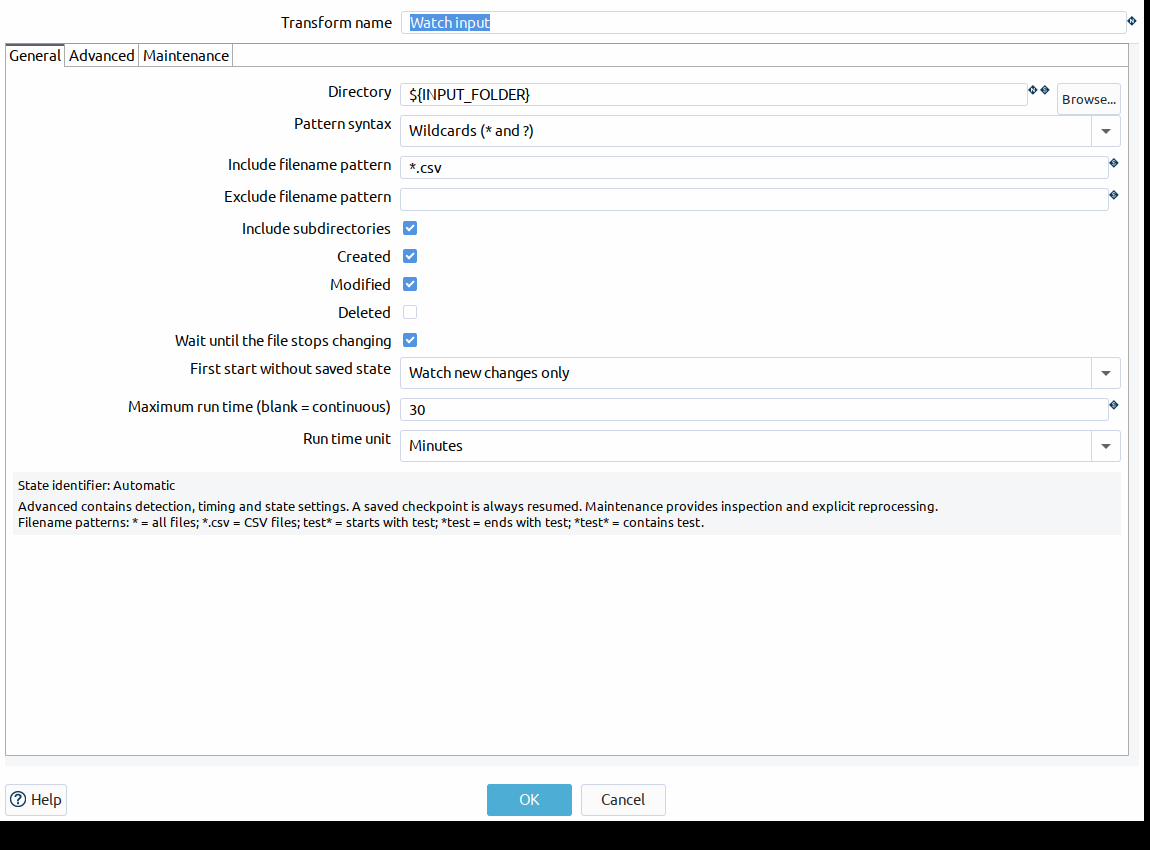The height and width of the screenshot is (850, 1150).
Task: Click the Maximum run time field
Action: [x=754, y=409]
